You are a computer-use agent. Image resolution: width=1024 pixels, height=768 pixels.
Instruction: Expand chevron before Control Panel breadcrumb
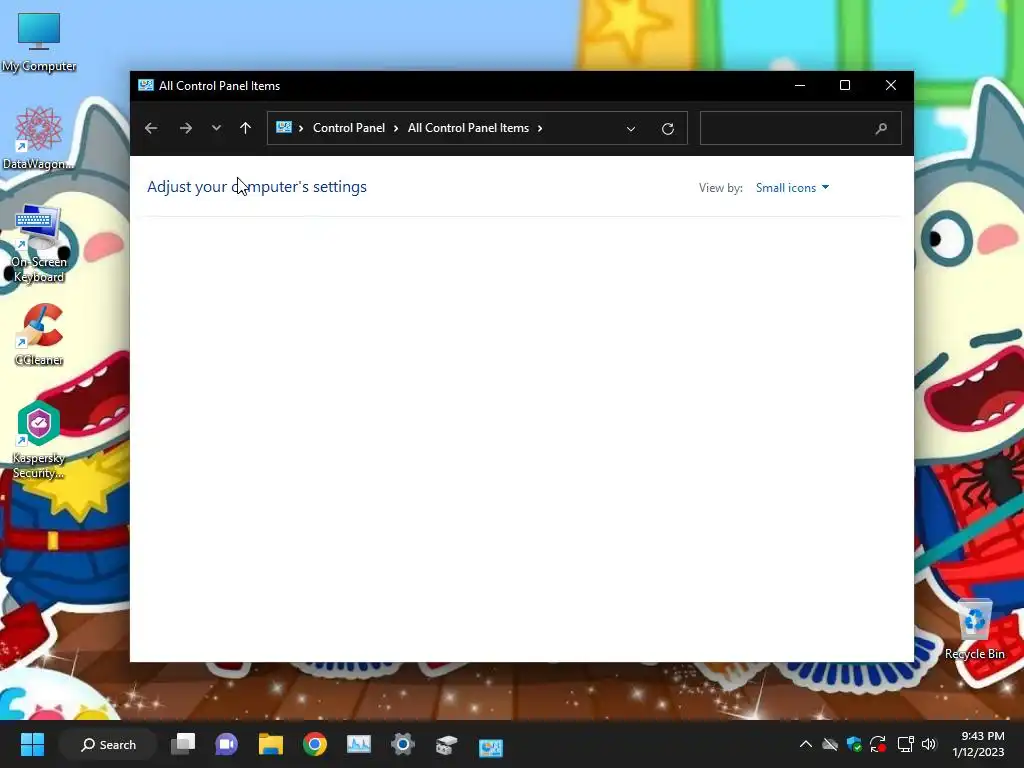point(301,128)
